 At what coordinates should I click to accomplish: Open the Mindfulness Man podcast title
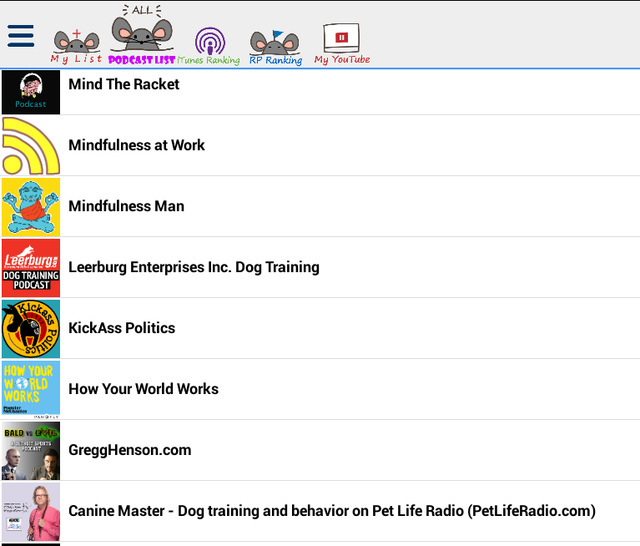(x=126, y=206)
